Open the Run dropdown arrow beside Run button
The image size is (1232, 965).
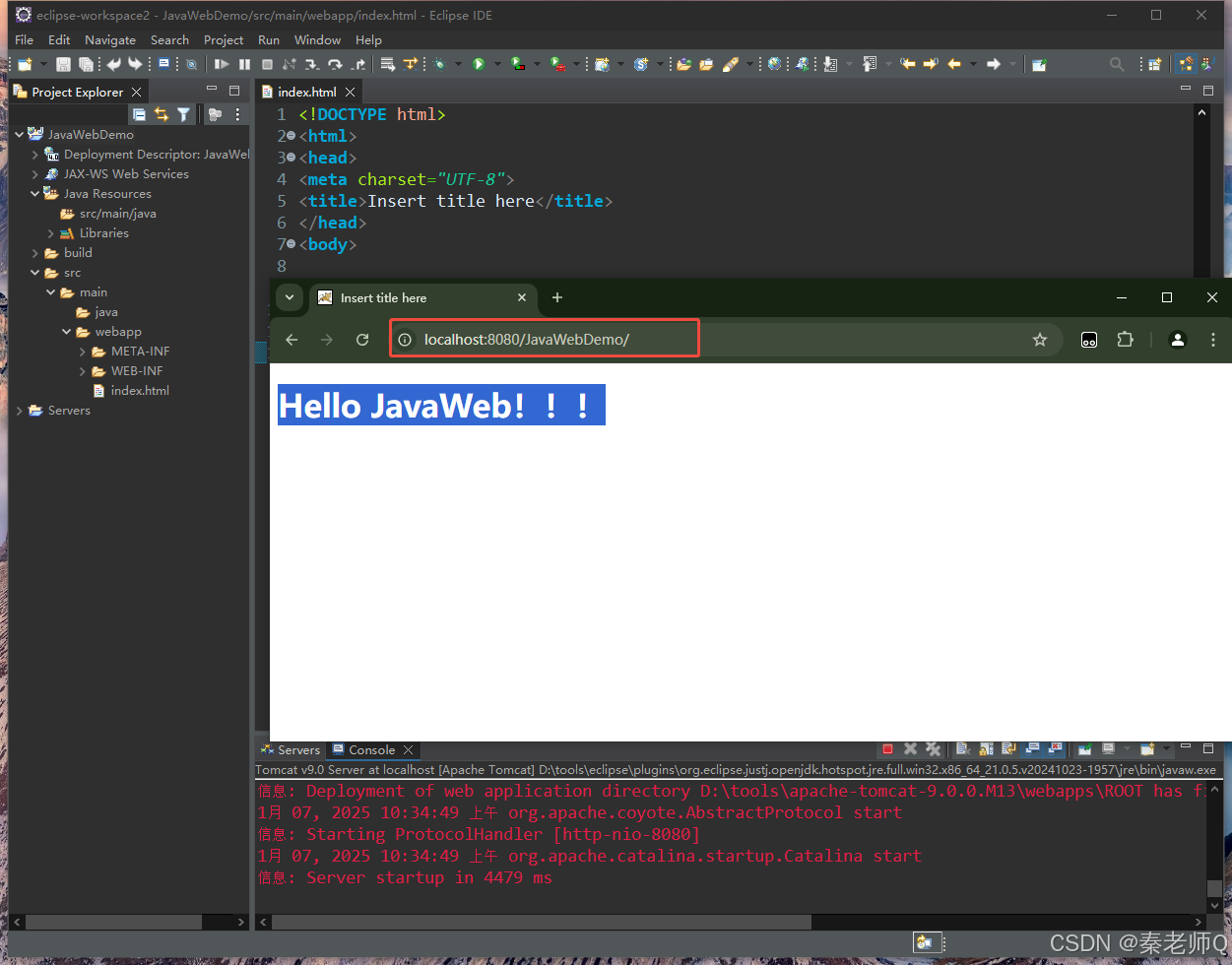tap(496, 64)
